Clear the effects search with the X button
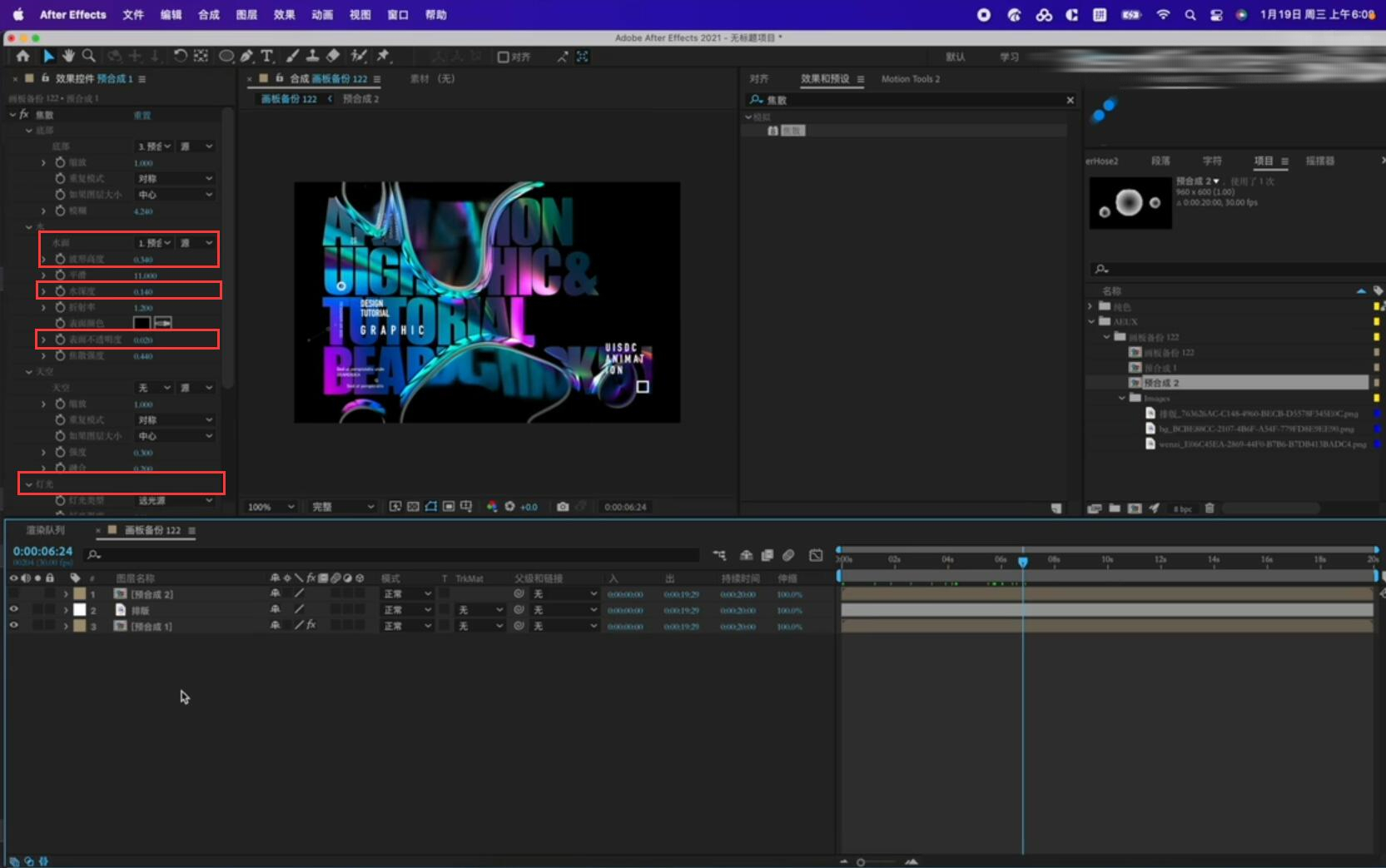The height and width of the screenshot is (868, 1386). tap(1071, 100)
